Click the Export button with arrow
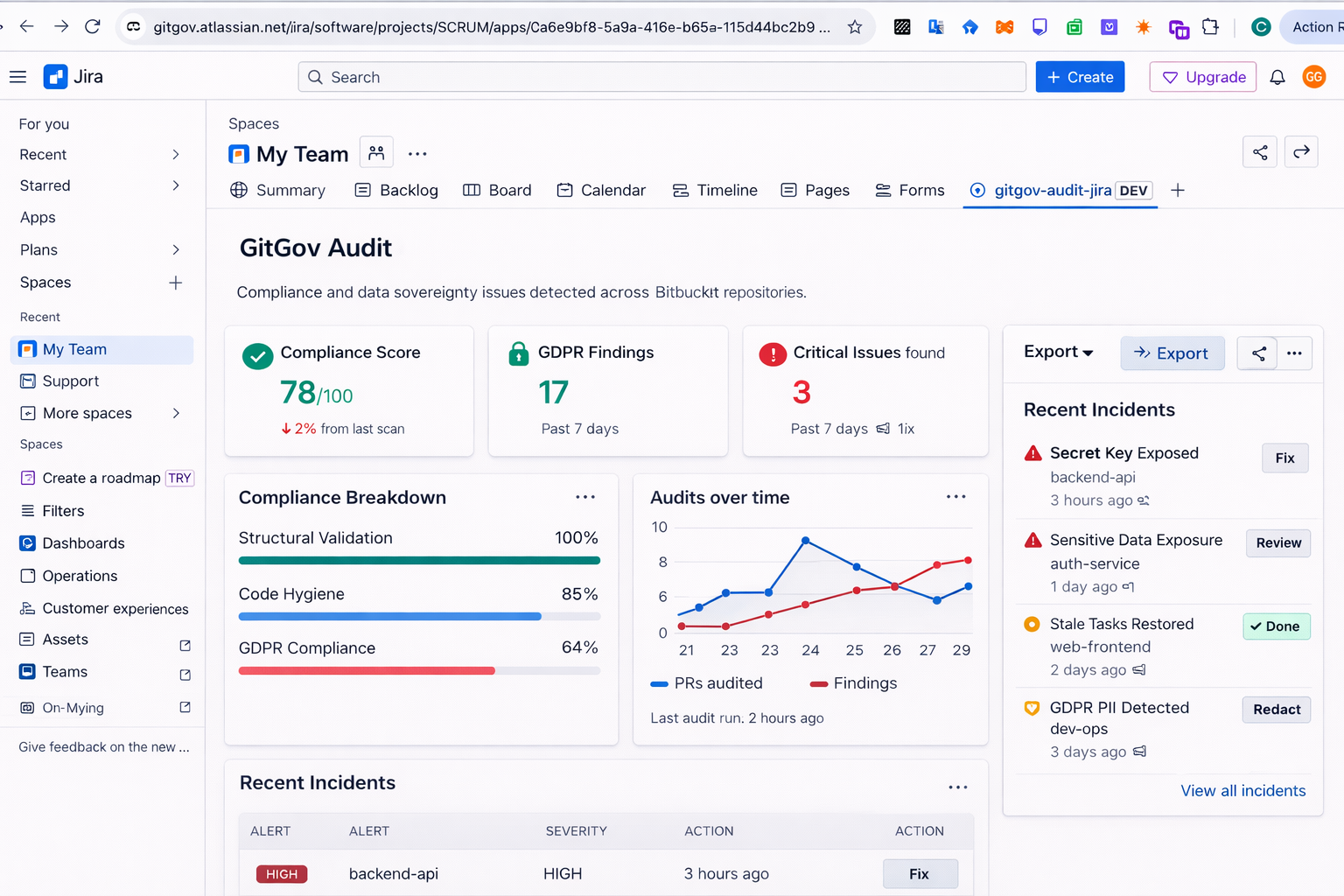 (1172, 353)
